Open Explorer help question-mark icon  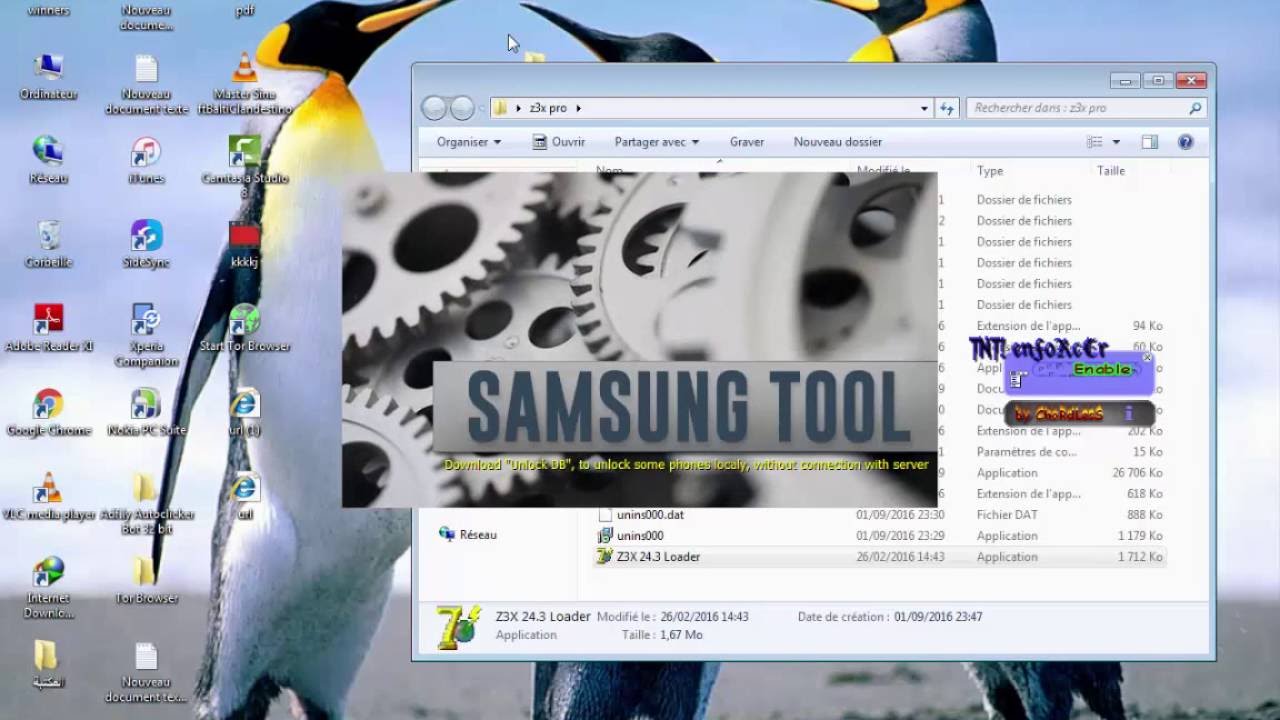[1186, 142]
